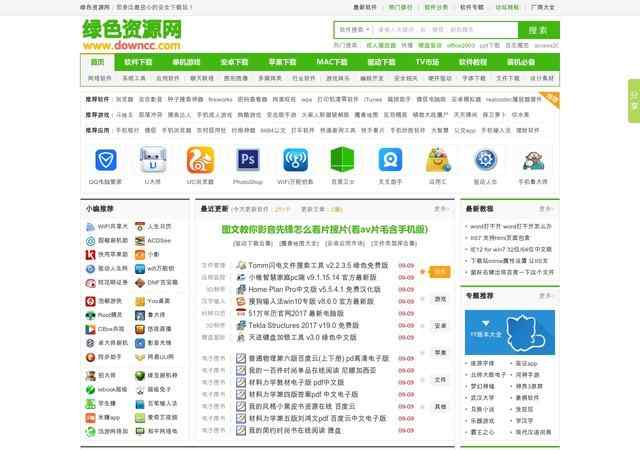
Task: Click the Yoo桌面 icon in sidebar
Action: tap(140, 301)
